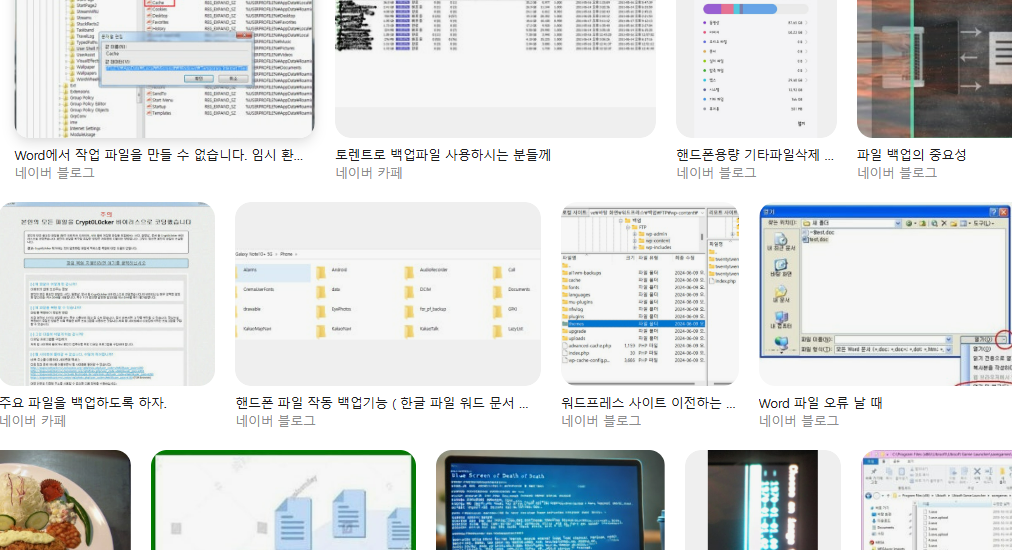Open the dark glowing text strip thumbnail

pyautogui.click(x=763, y=500)
